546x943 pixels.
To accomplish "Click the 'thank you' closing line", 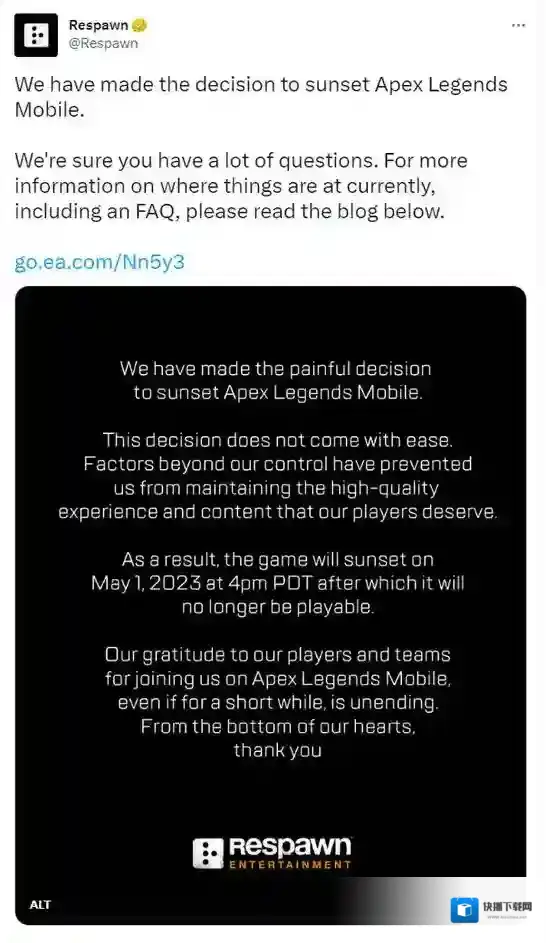I will tap(278, 750).
